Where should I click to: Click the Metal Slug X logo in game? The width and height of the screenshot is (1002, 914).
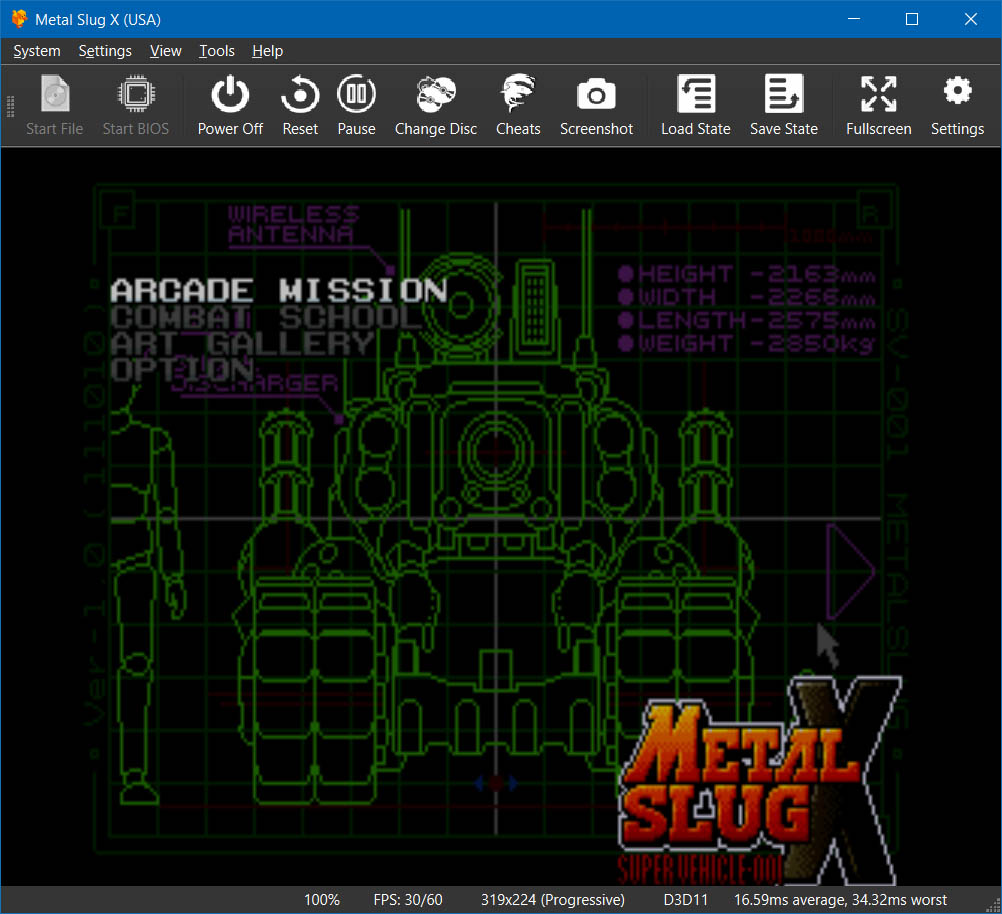point(760,781)
